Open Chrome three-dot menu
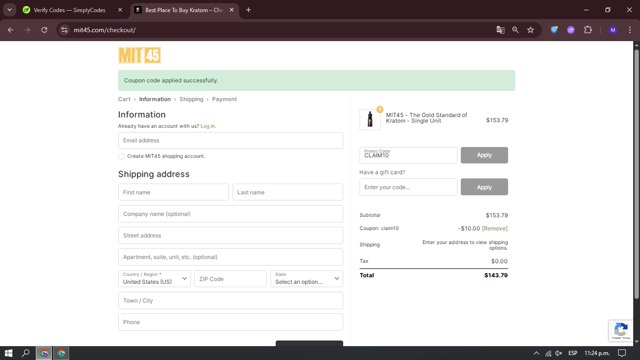Image resolution: width=640 pixels, height=360 pixels. [629, 30]
